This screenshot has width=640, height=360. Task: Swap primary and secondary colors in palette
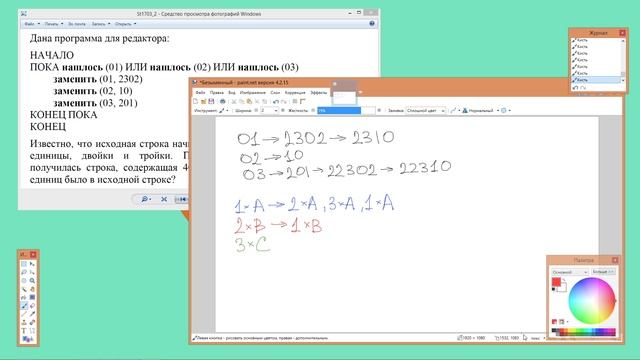tap(564, 280)
